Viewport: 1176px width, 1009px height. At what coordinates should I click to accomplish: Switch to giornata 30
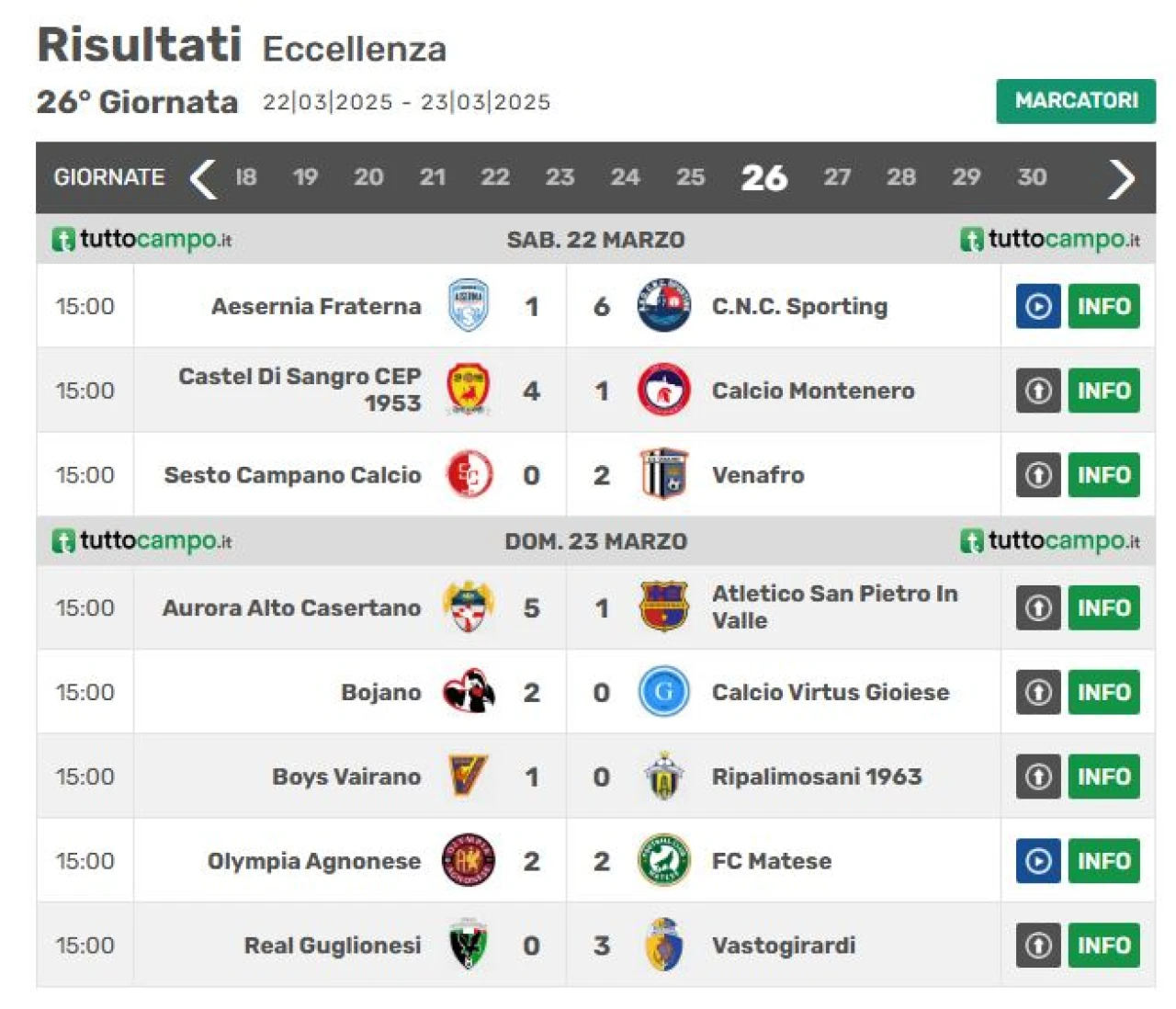click(1032, 177)
